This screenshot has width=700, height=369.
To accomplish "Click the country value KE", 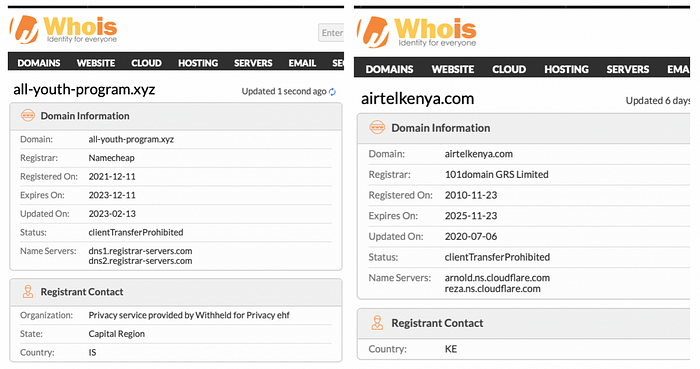I will [450, 349].
